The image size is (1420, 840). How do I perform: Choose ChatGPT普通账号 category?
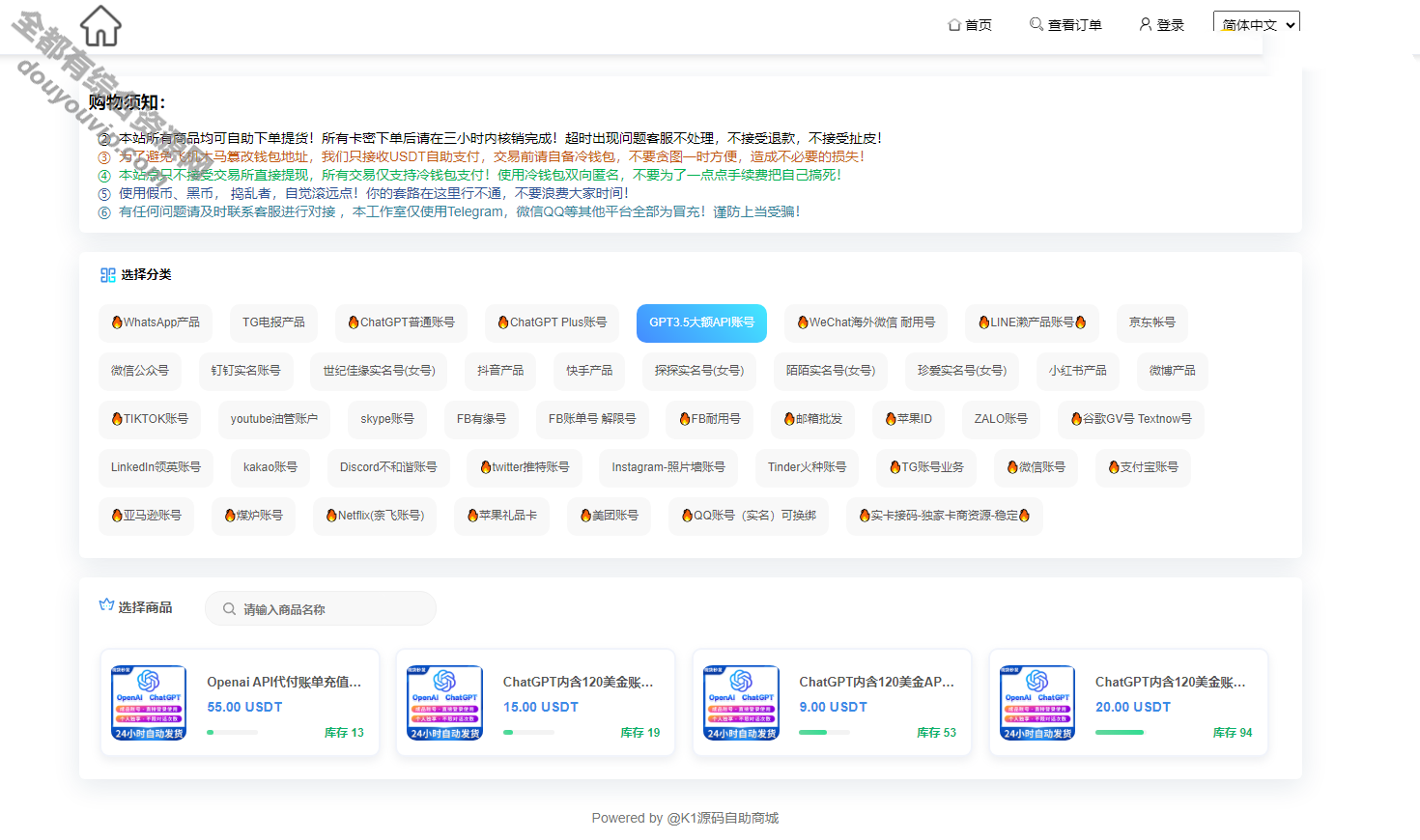(x=401, y=322)
